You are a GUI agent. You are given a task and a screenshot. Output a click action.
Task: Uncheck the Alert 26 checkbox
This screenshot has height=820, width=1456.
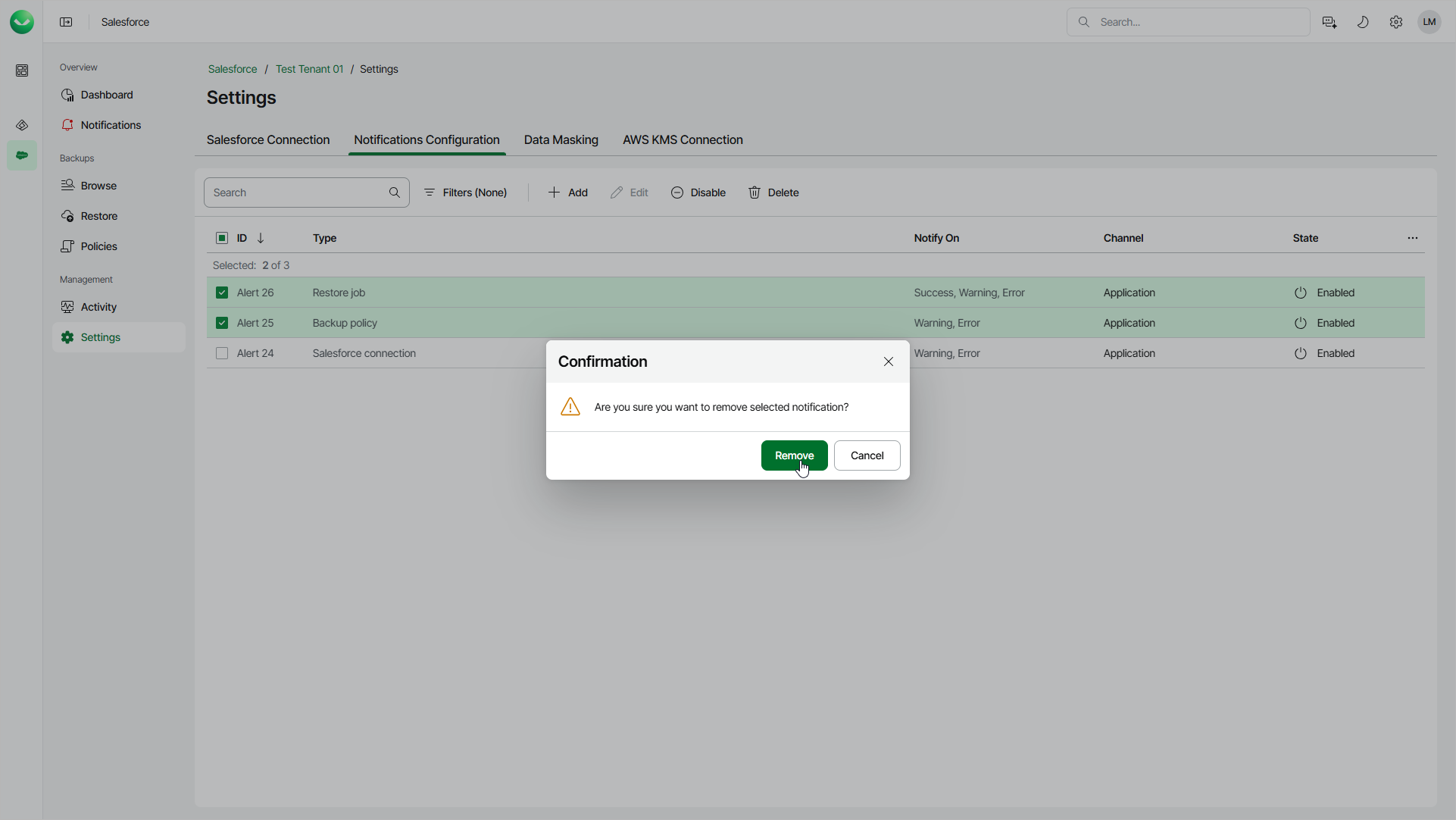click(x=222, y=293)
